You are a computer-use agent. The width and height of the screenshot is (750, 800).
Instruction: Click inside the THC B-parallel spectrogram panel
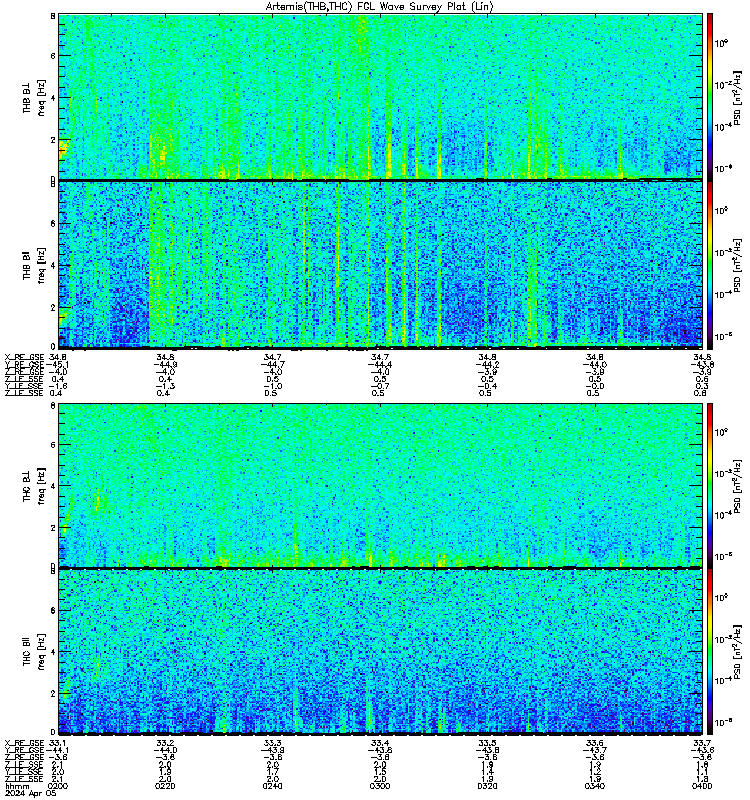tap(381, 651)
